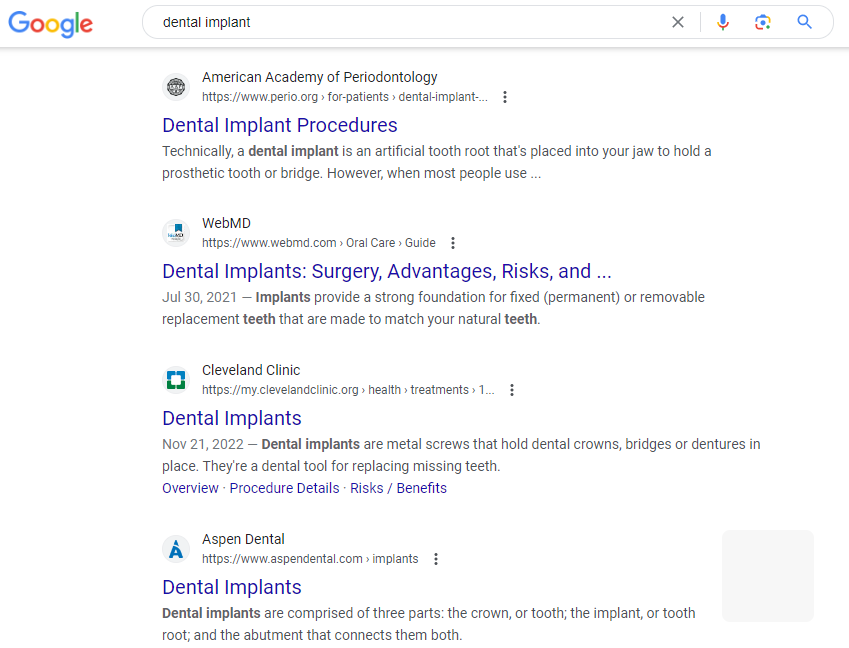Image resolution: width=849 pixels, height=648 pixels.
Task: Start voice search with the microphone icon
Action: (722, 22)
